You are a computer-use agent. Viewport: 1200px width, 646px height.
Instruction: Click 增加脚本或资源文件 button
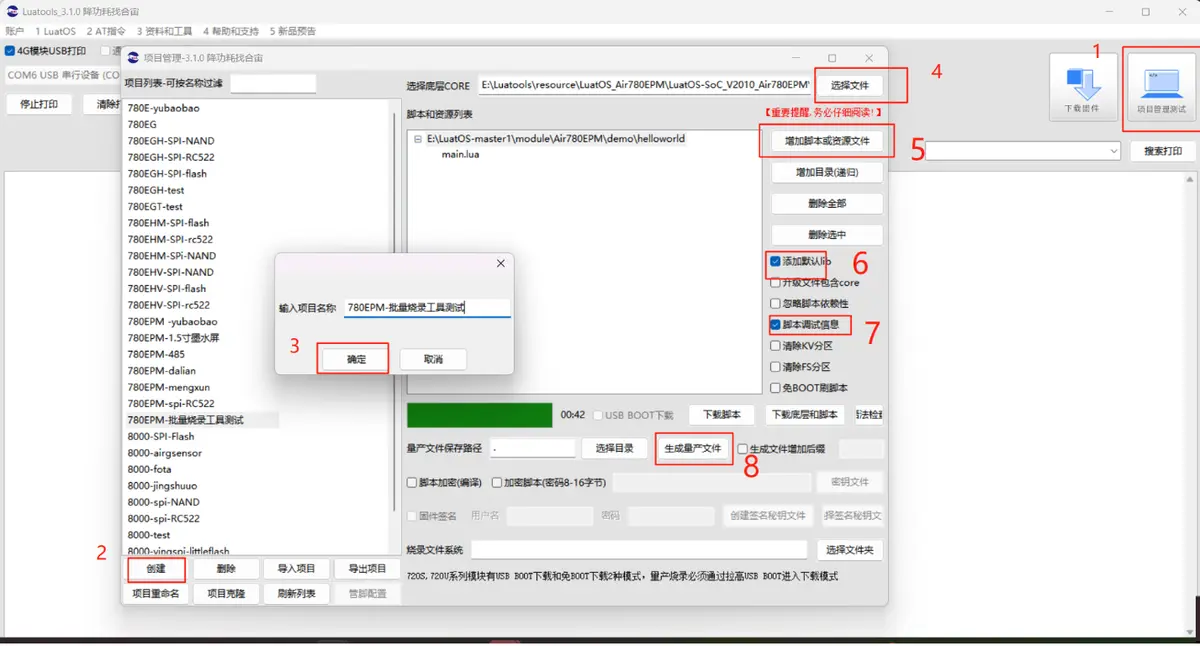click(827, 142)
